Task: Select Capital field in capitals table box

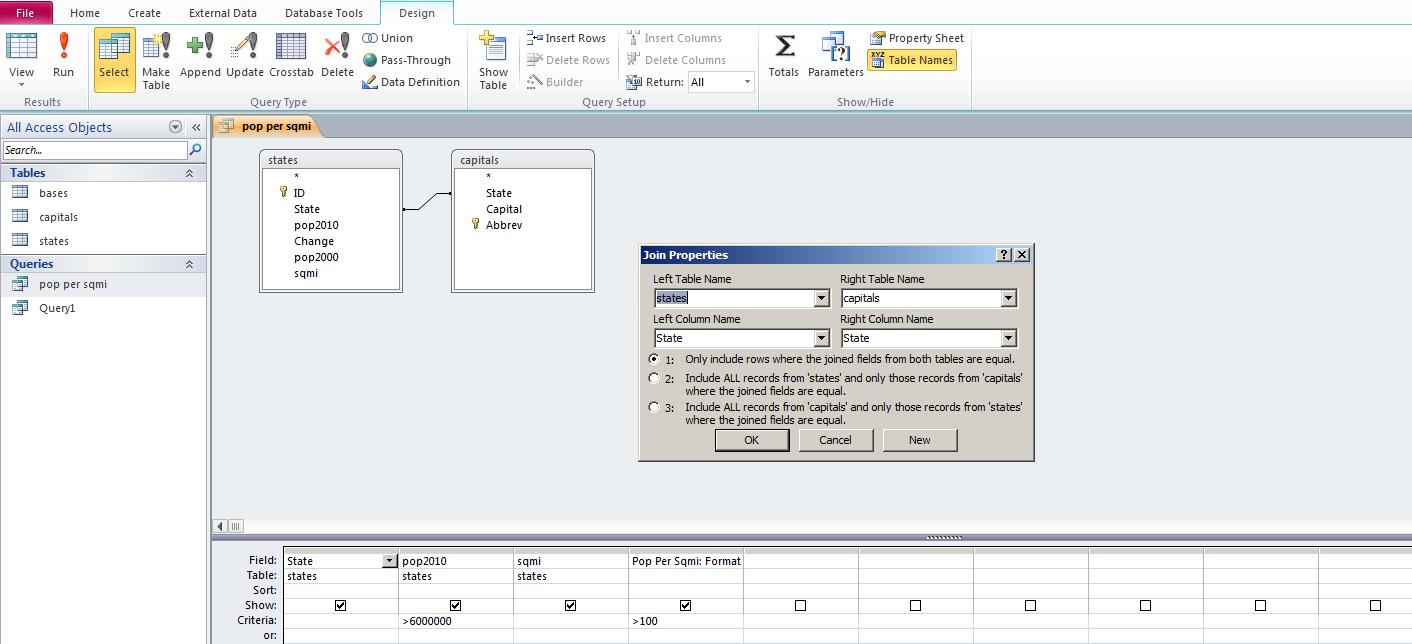Action: tap(504, 209)
